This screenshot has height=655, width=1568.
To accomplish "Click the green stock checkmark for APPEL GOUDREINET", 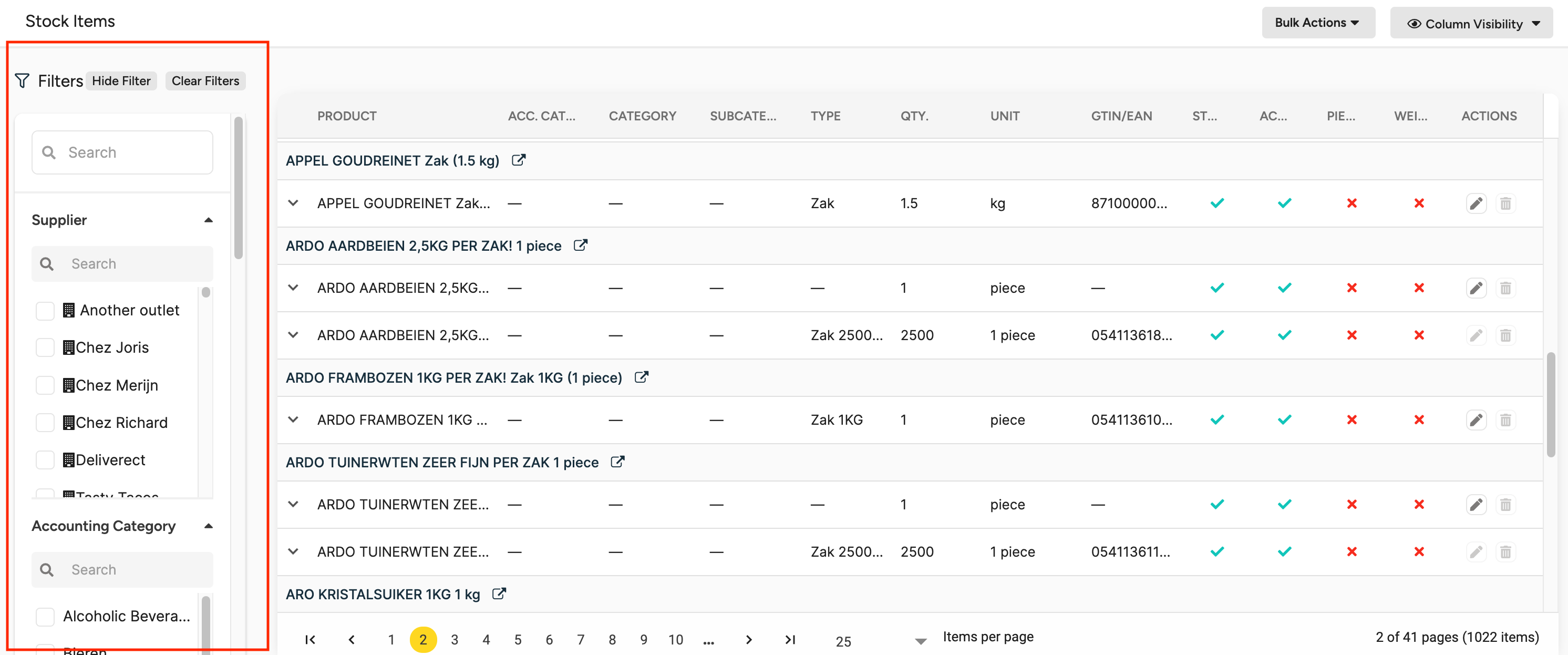I will [1217, 203].
